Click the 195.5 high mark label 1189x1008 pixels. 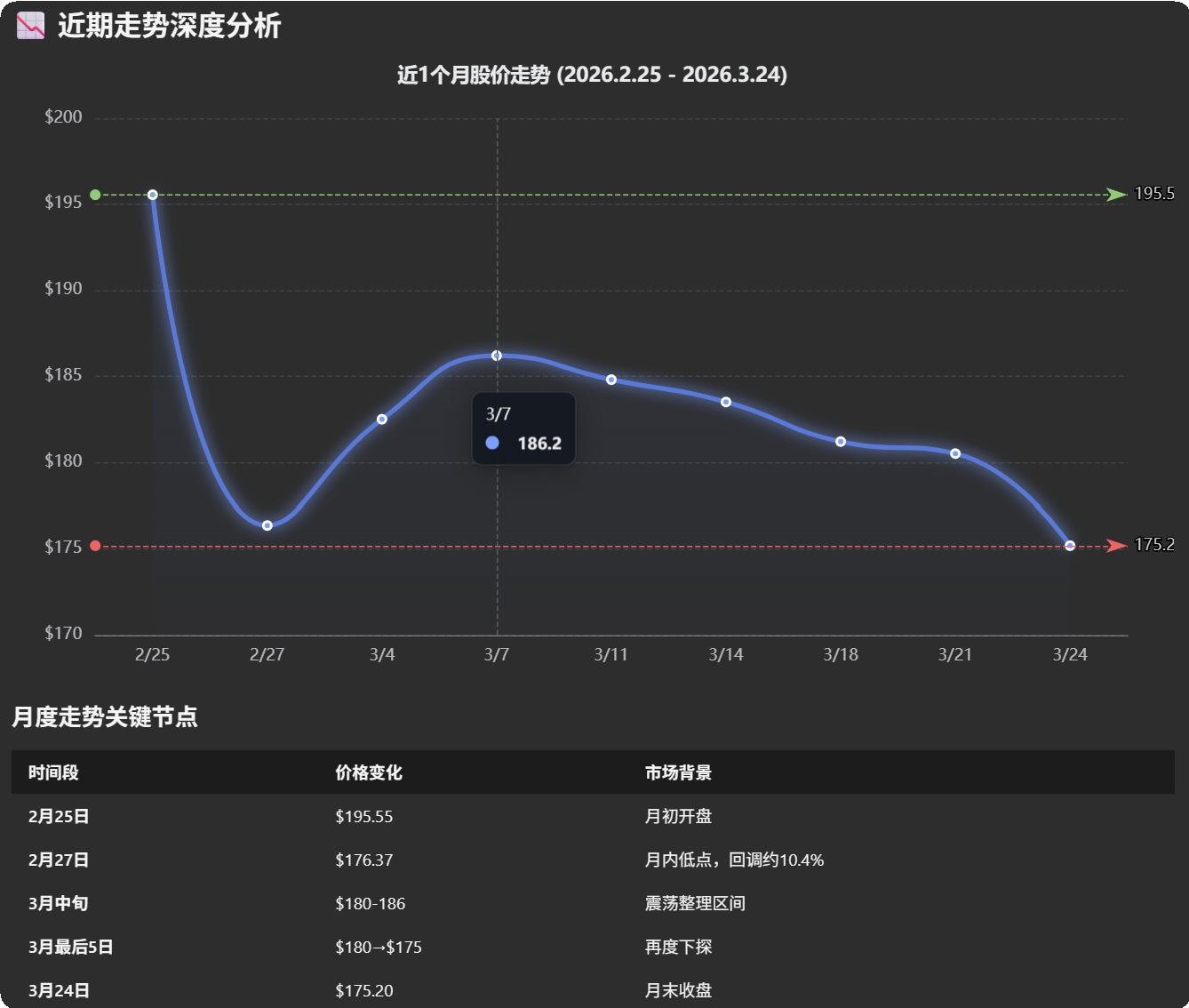click(1154, 194)
